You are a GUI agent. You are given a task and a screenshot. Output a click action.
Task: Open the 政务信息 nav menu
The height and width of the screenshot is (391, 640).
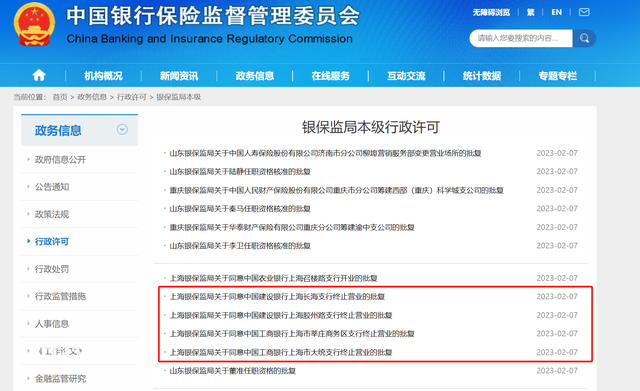pyautogui.click(x=255, y=76)
